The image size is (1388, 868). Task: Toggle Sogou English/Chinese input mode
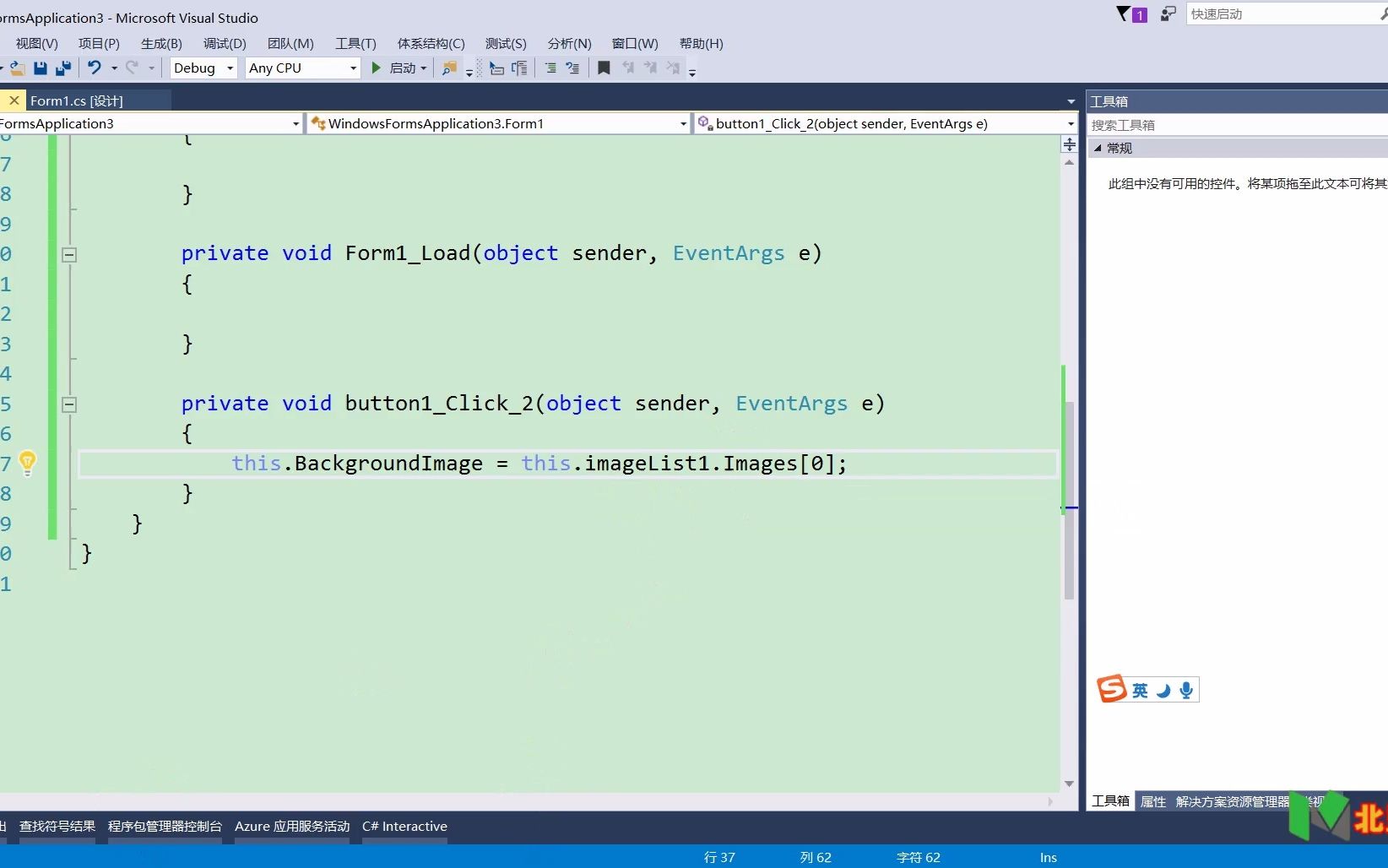(1140, 691)
